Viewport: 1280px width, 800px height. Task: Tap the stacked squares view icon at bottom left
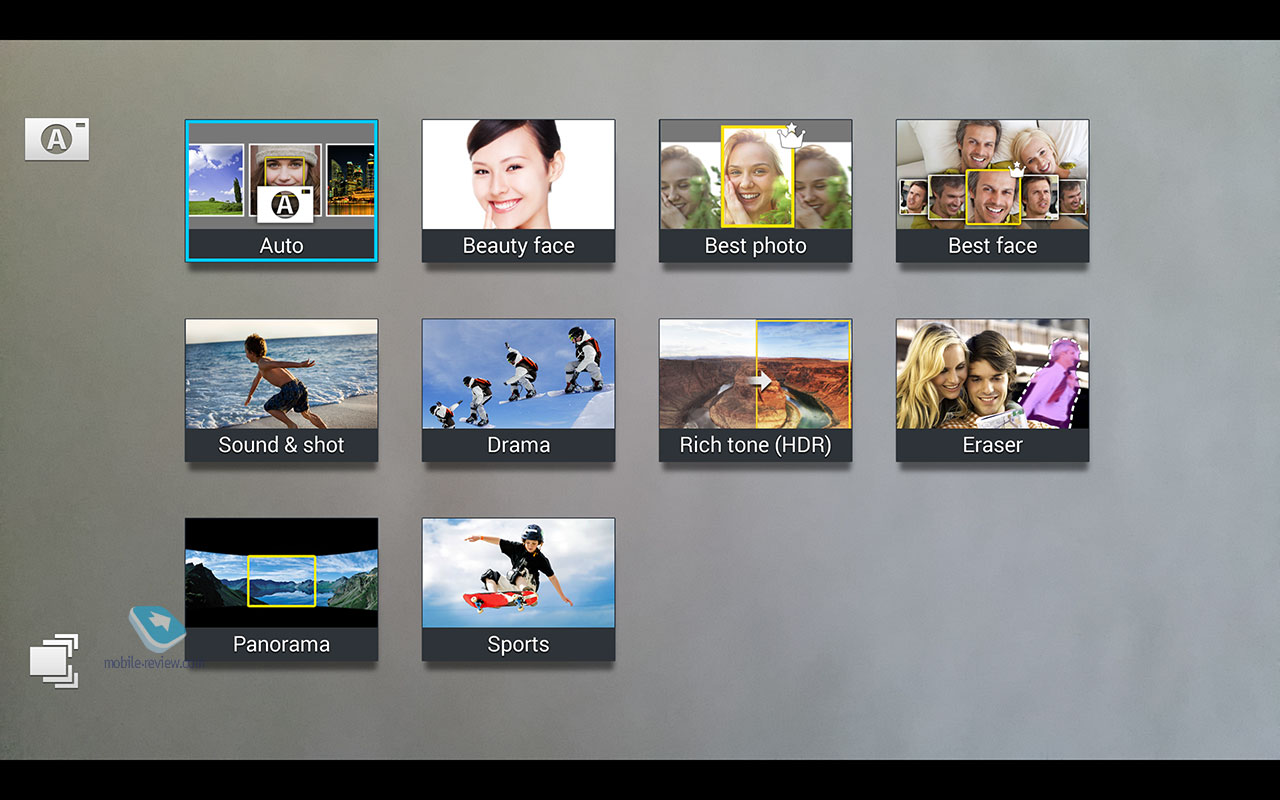[54, 660]
